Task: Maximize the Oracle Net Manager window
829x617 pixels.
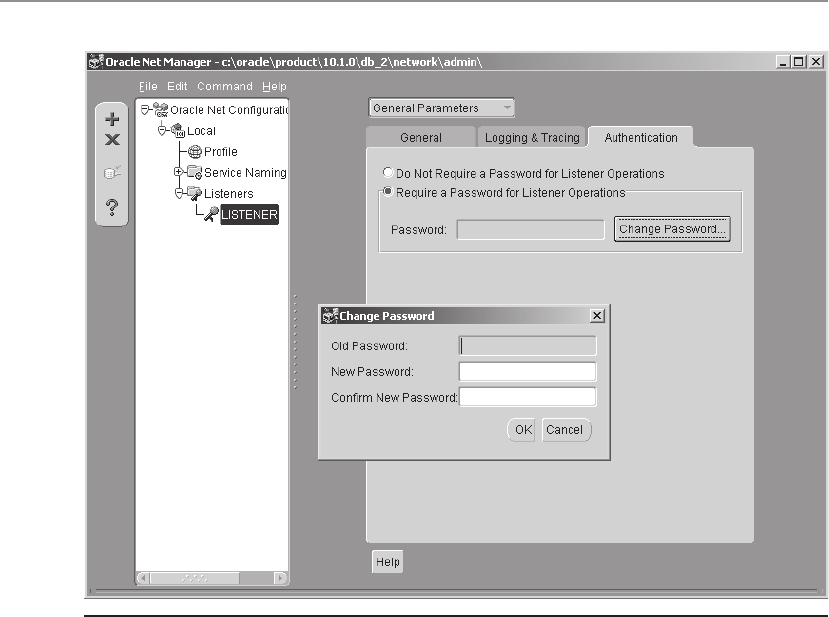Action: click(x=799, y=62)
